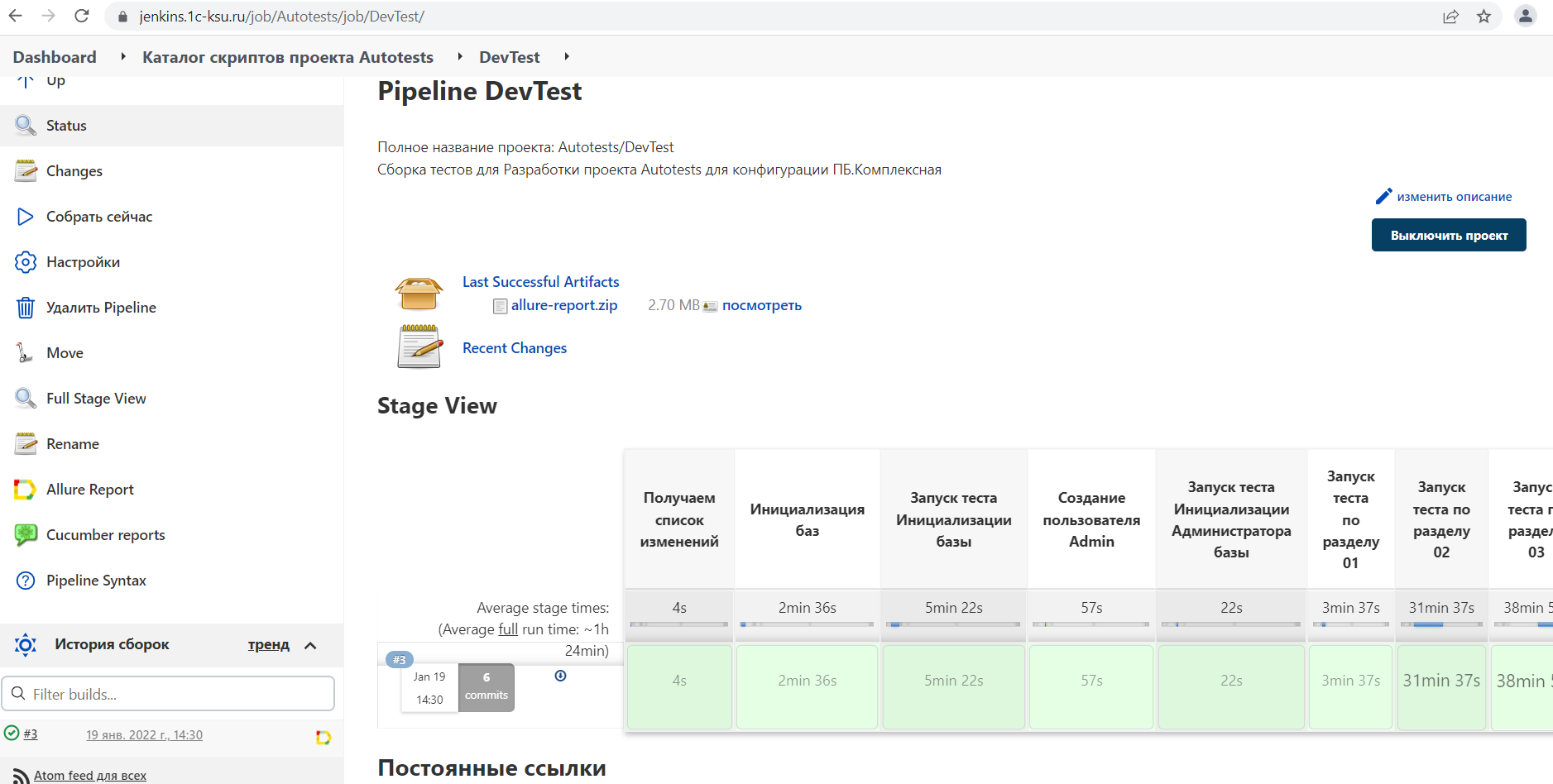
Task: Open Full Stage View from sidebar
Action: [96, 399]
